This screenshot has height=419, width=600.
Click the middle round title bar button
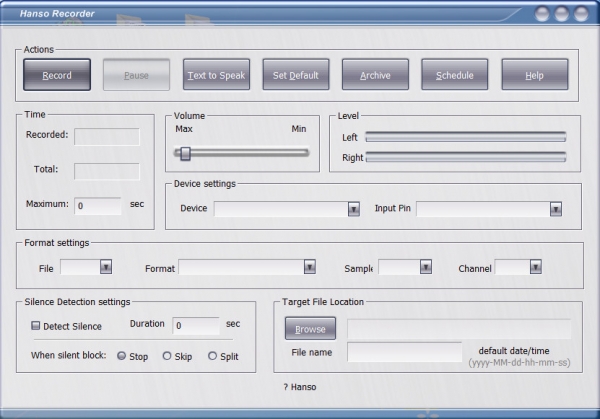pyautogui.click(x=561, y=14)
